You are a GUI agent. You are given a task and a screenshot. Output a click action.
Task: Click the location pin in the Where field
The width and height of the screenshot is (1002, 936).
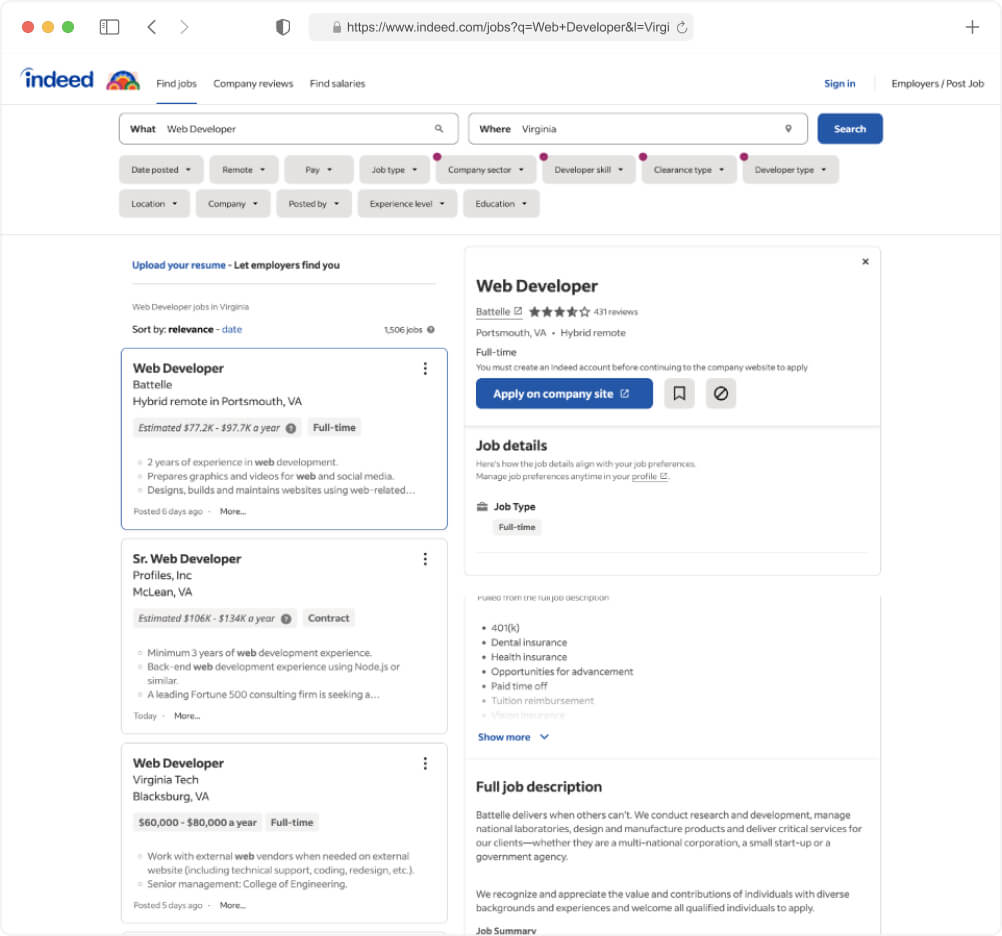point(790,129)
